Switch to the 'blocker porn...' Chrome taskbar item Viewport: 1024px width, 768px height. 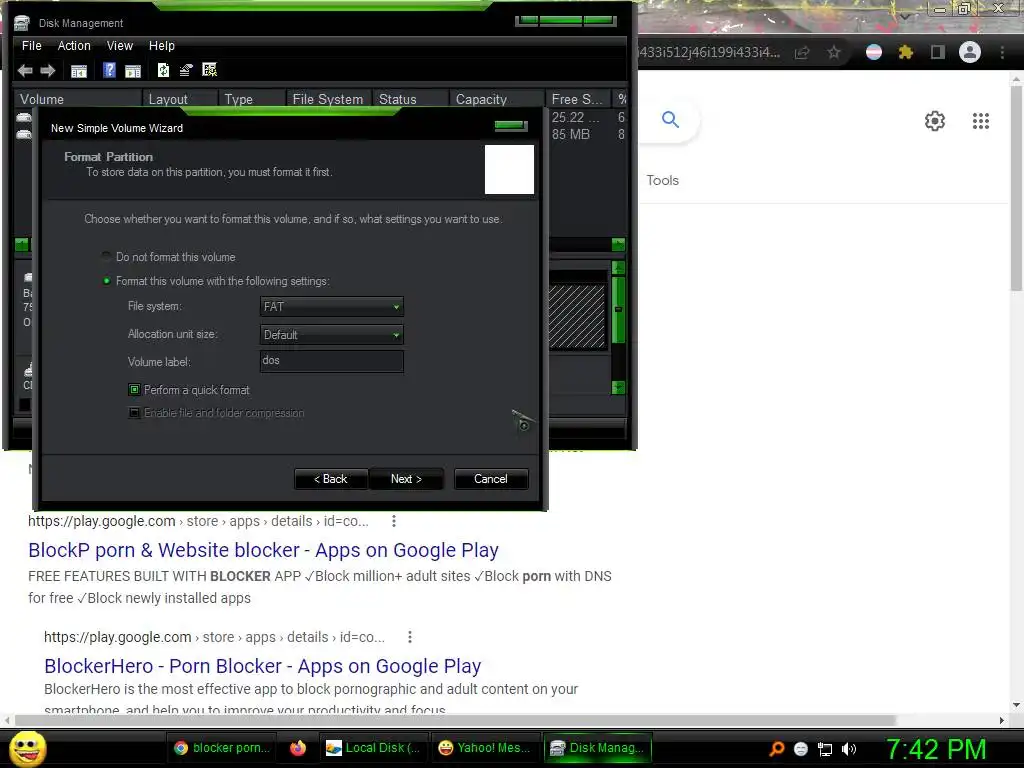222,748
